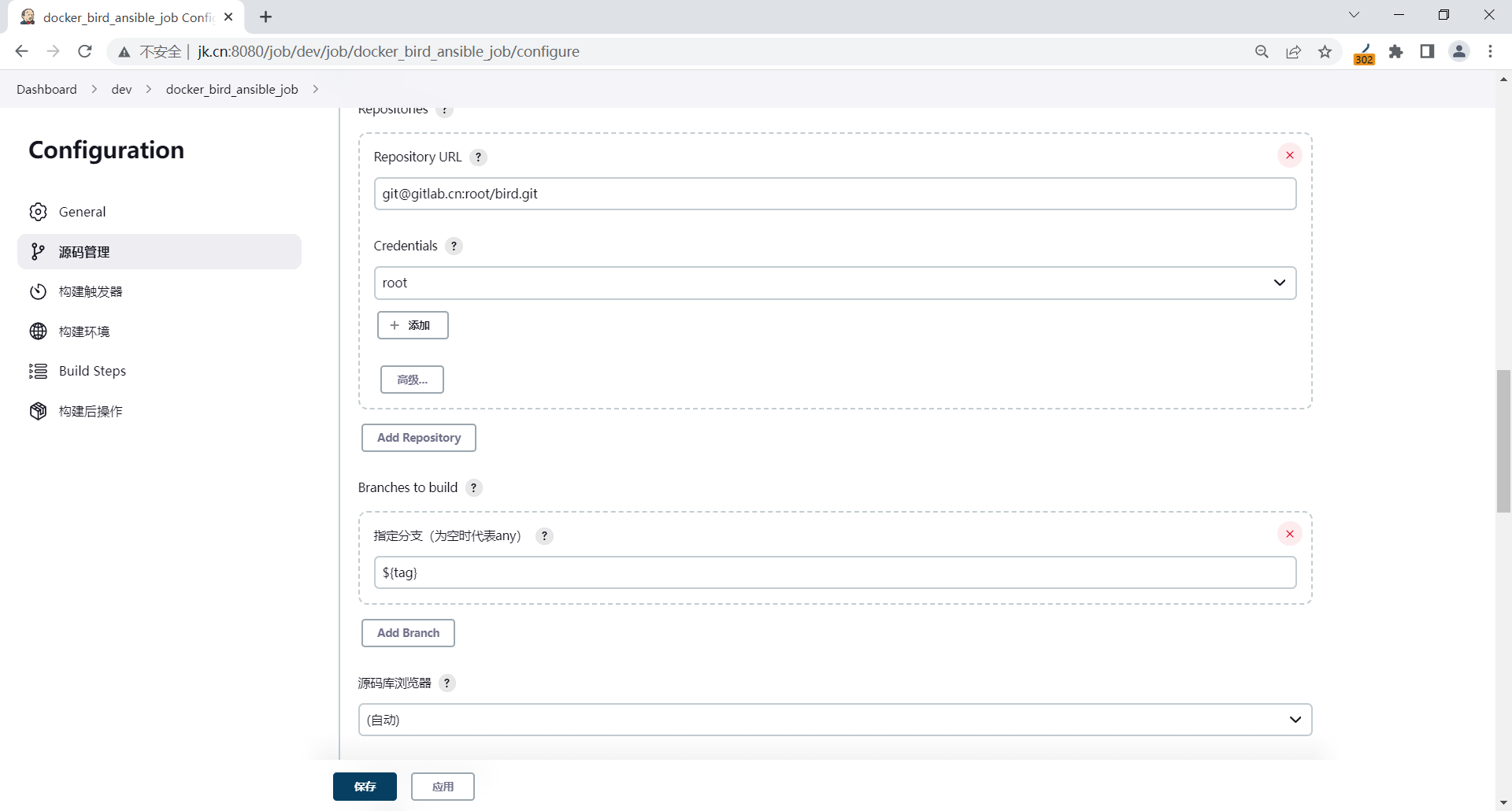Apply changes with the 应用 button
1512x811 pixels.
[443, 787]
